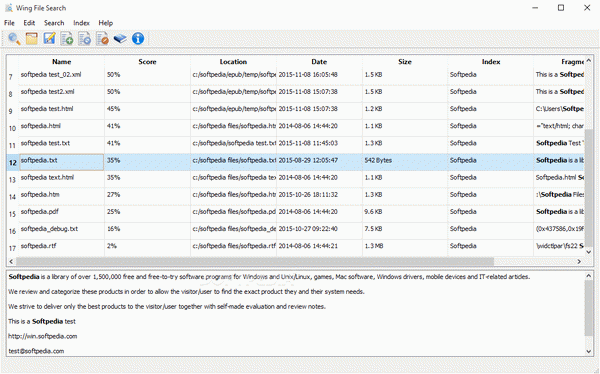This screenshot has height=374, width=600.
Task: Select the file softpedia_debug.txt
Action: tap(61, 231)
